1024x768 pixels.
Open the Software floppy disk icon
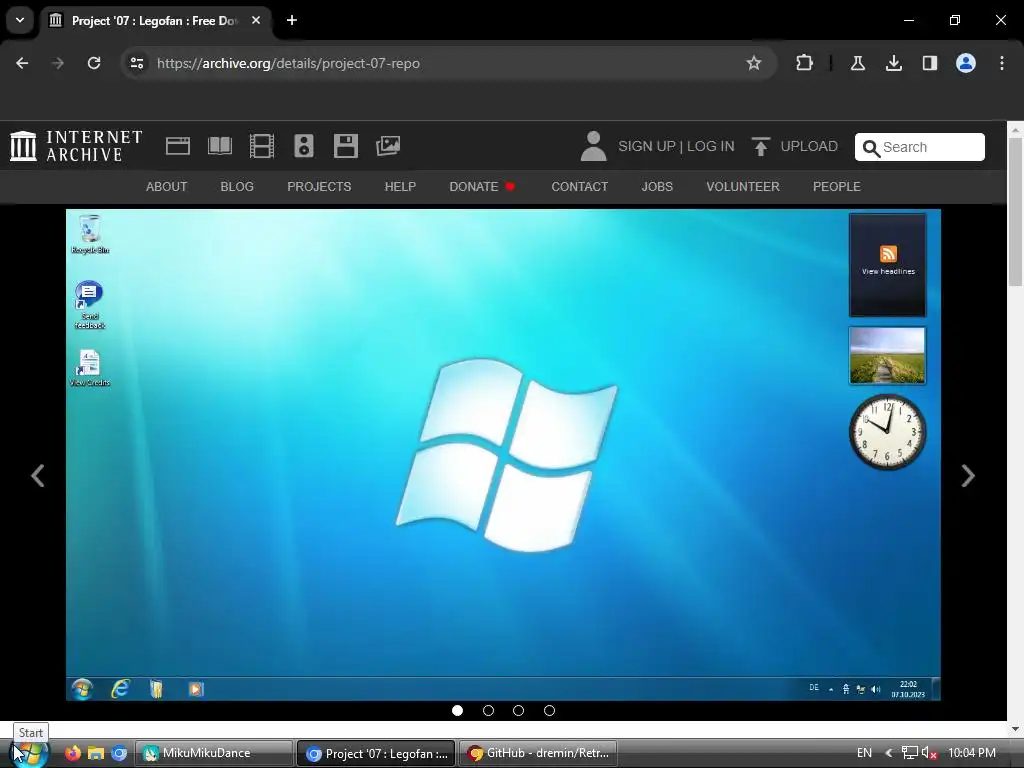coord(345,146)
